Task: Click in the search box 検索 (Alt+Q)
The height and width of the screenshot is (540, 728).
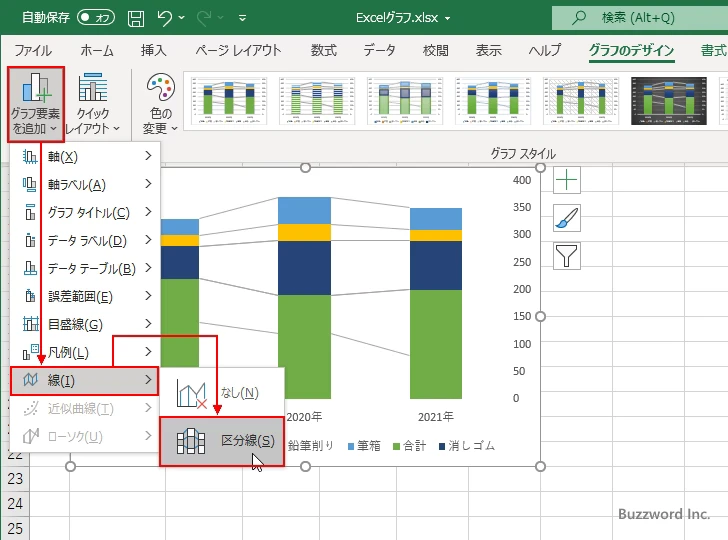Action: pos(640,18)
